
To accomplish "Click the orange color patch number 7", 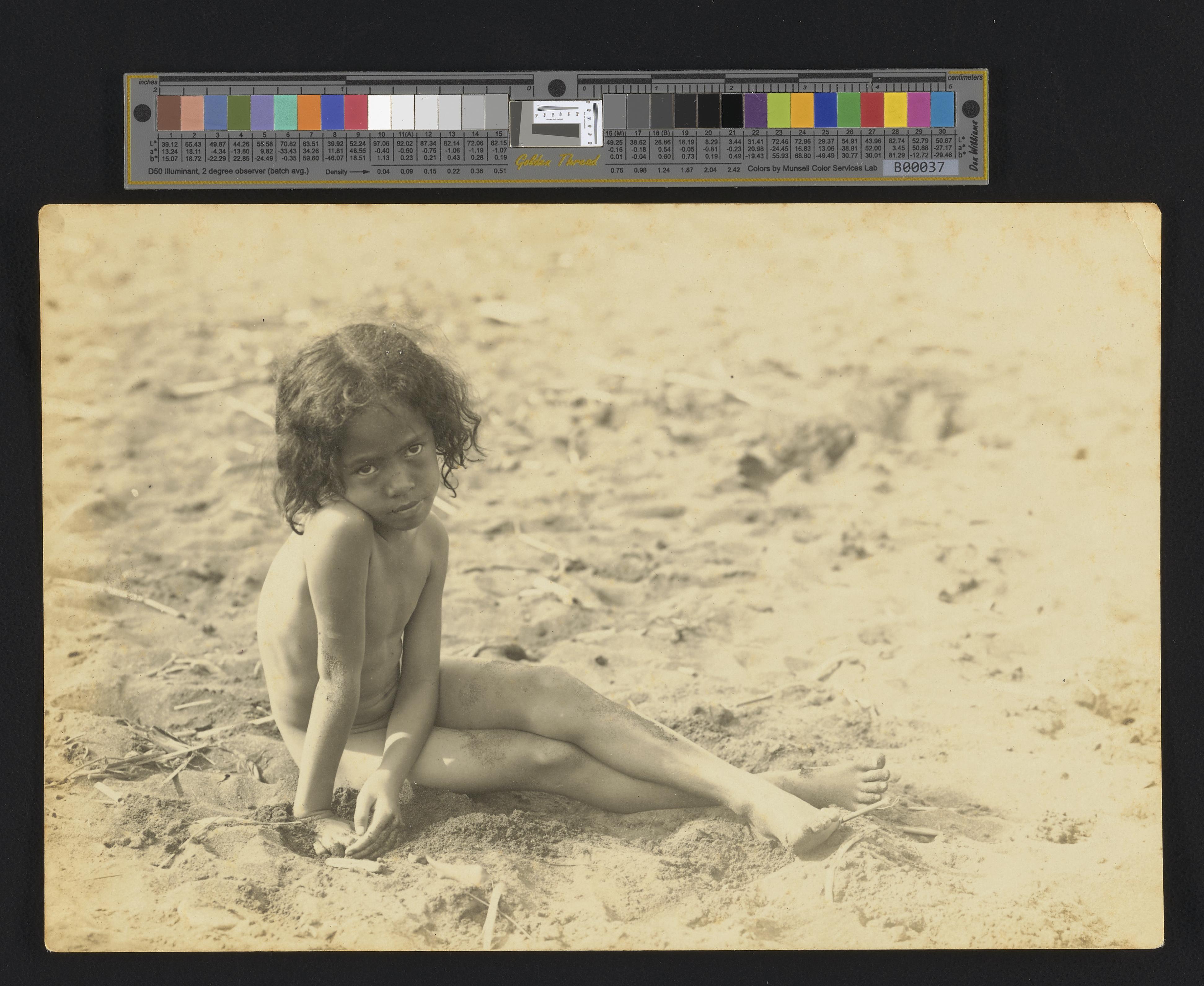I will 308,112.
